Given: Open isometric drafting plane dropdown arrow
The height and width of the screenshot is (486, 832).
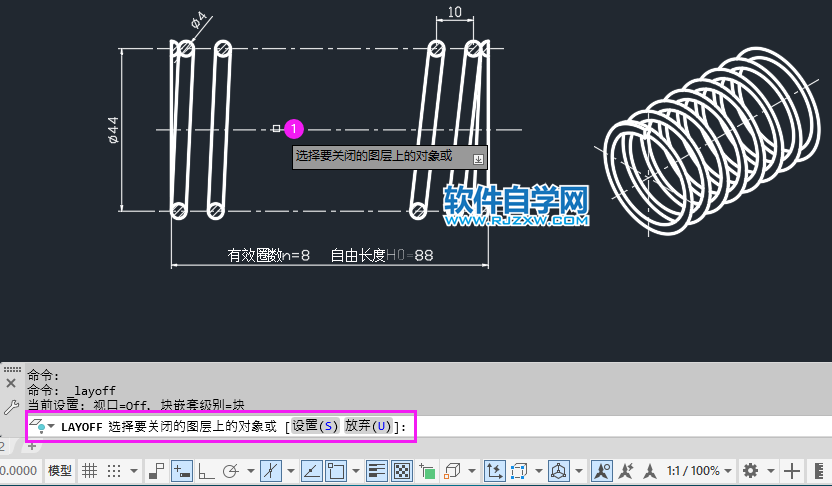Looking at the screenshot, I should 291,471.
